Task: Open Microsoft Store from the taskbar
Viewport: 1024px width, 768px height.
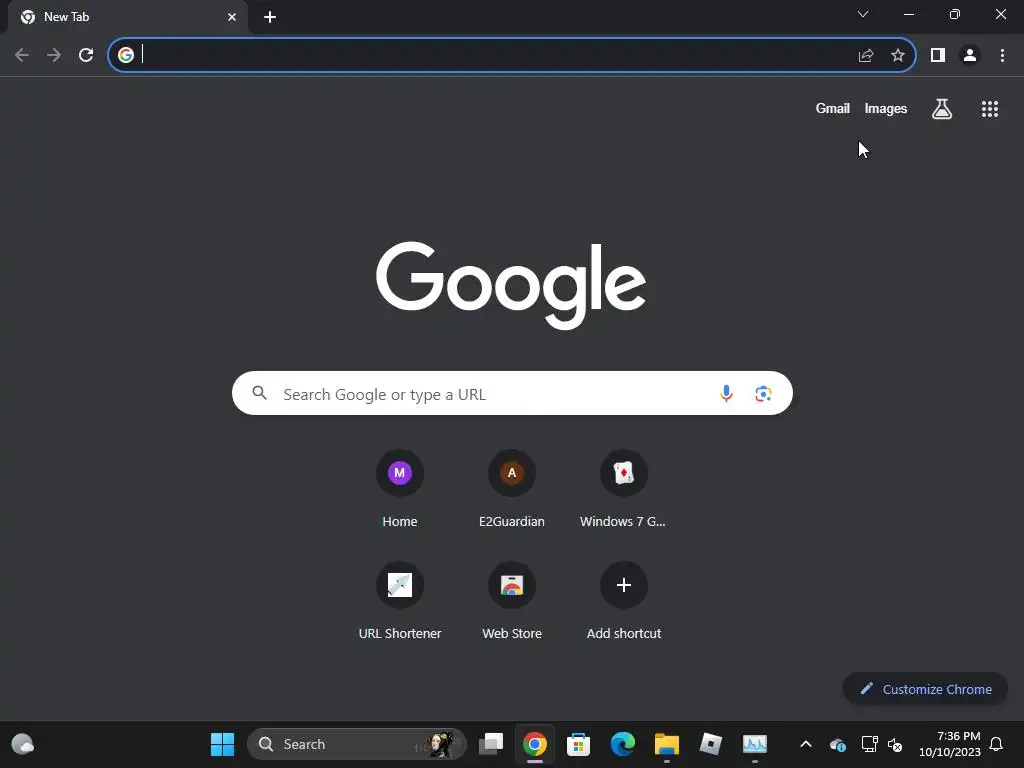Action: coord(579,744)
